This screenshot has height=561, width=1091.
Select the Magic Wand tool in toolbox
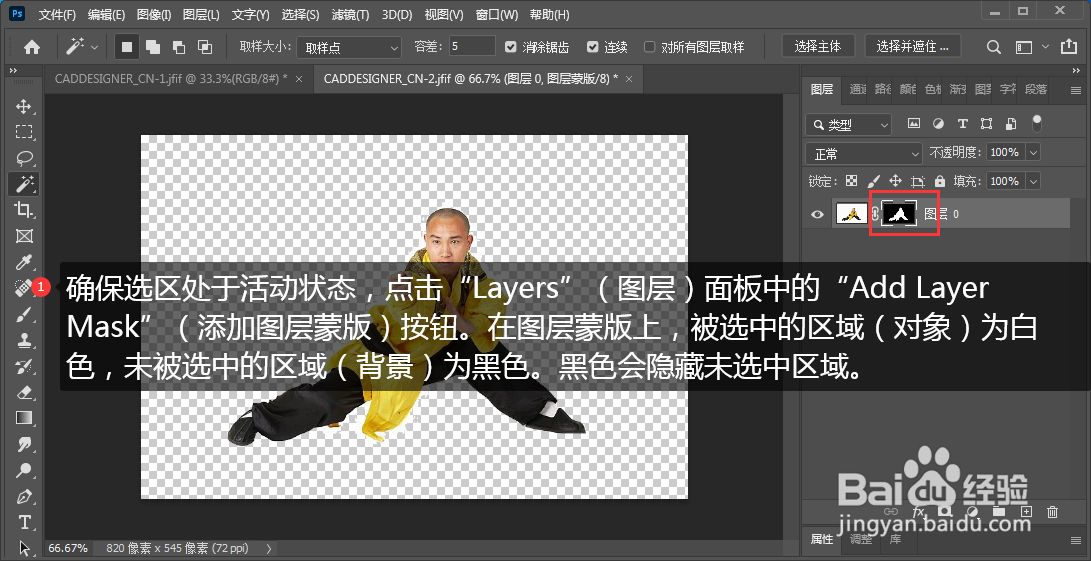tap(24, 184)
